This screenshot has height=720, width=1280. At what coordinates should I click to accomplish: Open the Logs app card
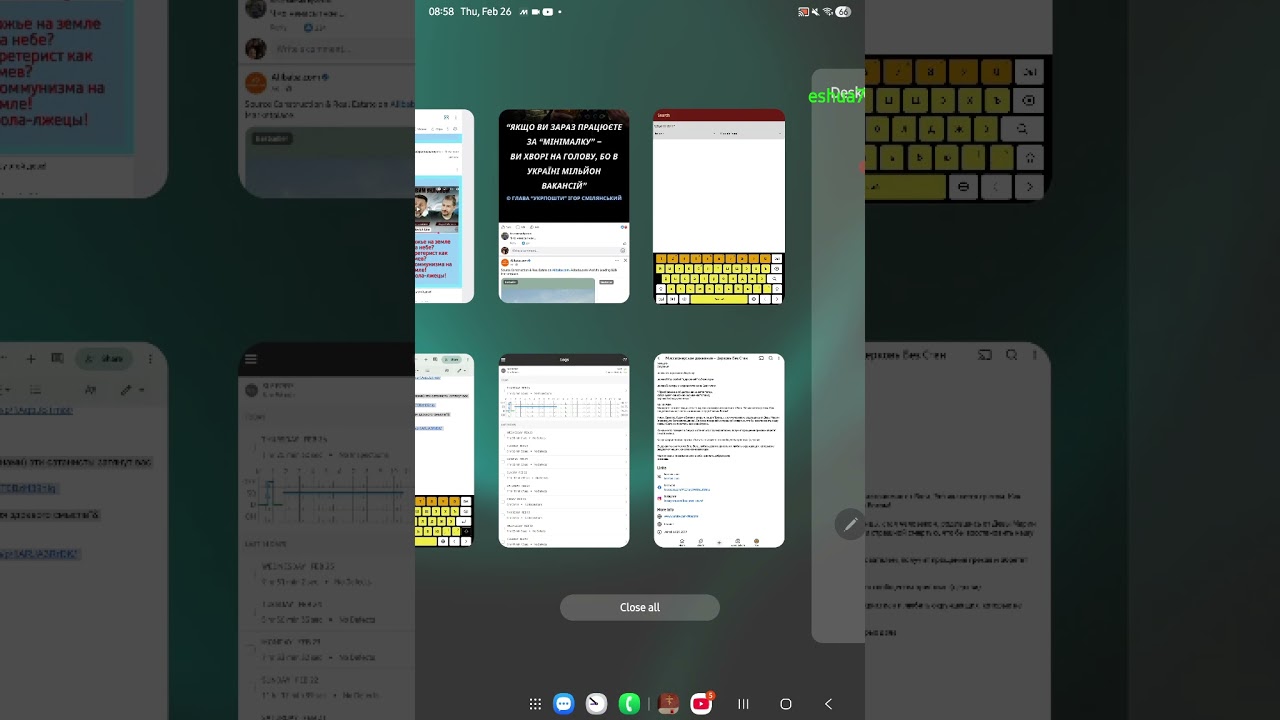(564, 450)
